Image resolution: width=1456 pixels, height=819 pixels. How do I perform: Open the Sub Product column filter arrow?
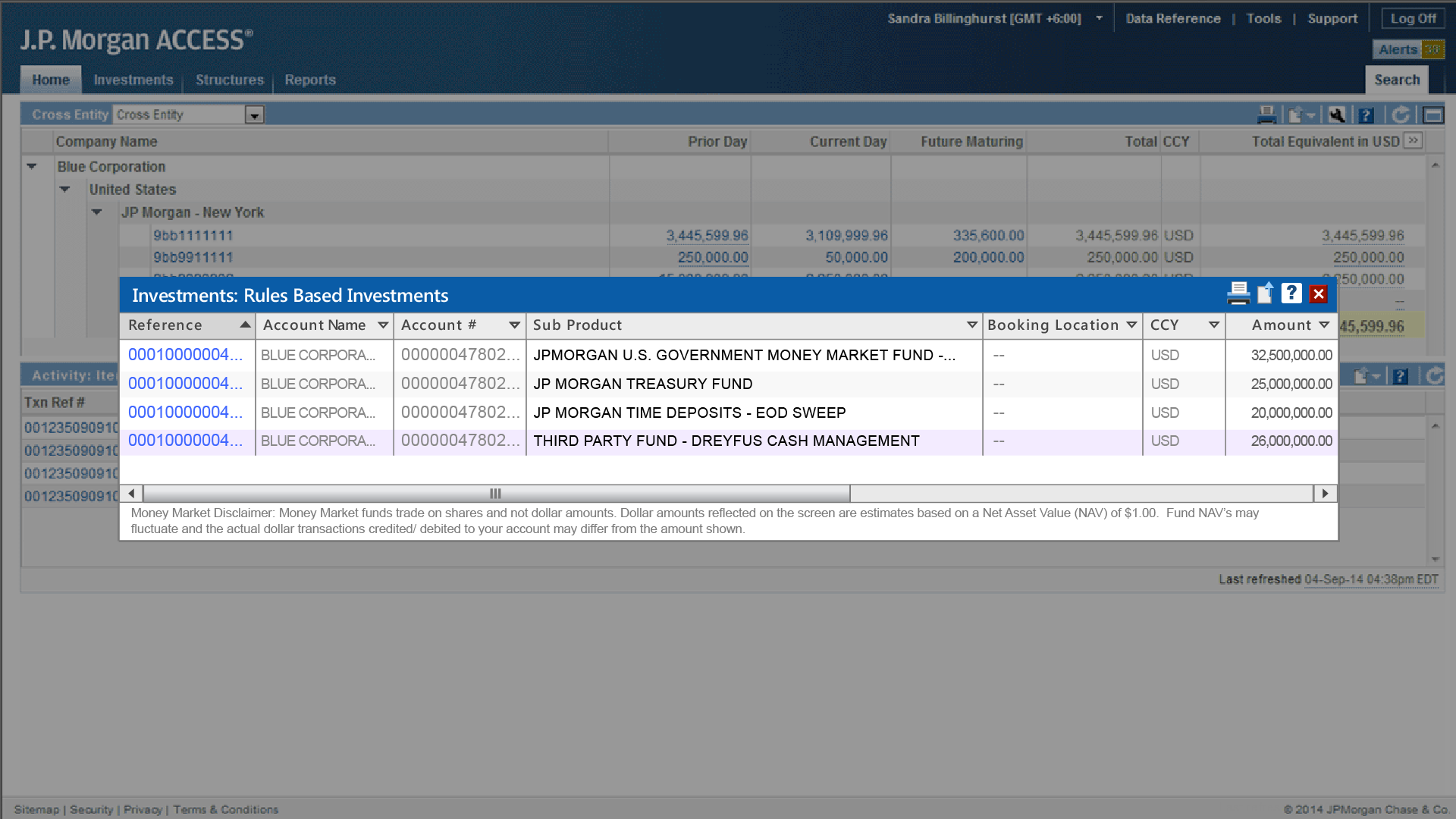click(971, 325)
